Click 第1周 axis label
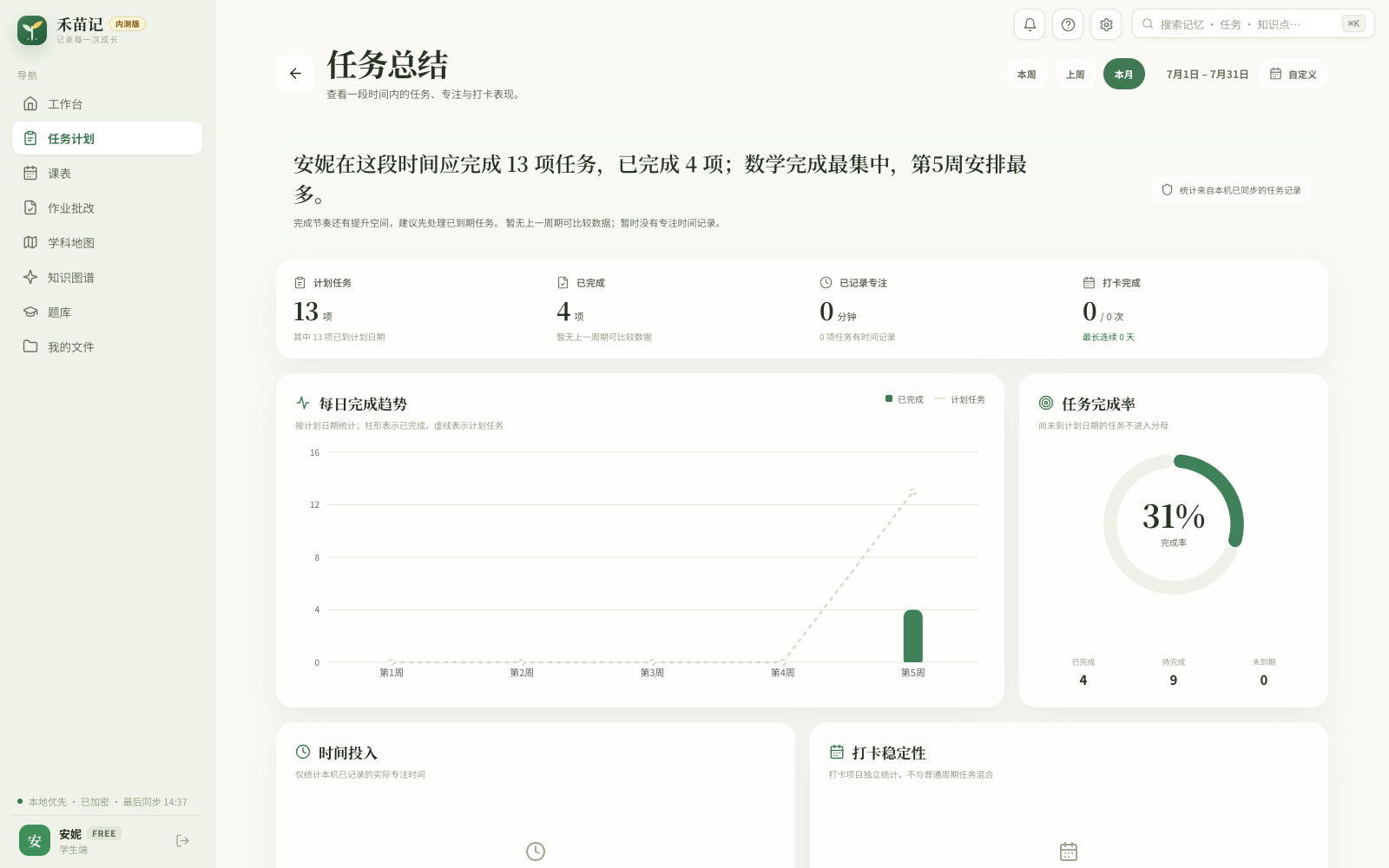Screen dimensions: 1389x868 (392, 673)
